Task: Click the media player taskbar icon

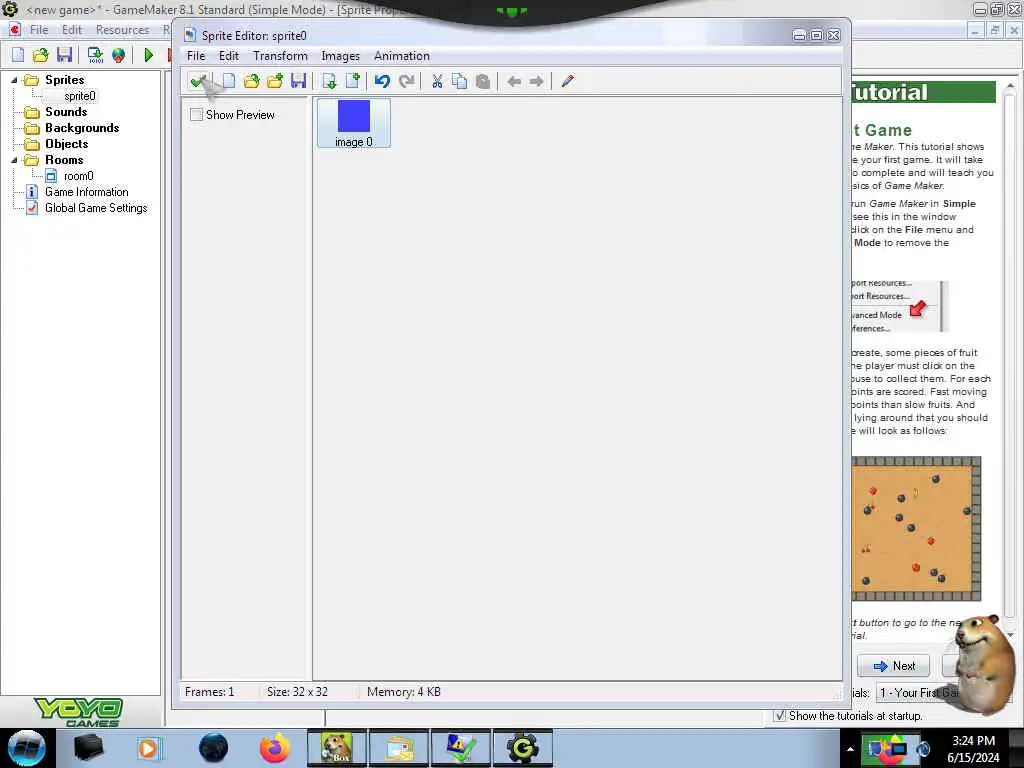Action: (x=148, y=748)
